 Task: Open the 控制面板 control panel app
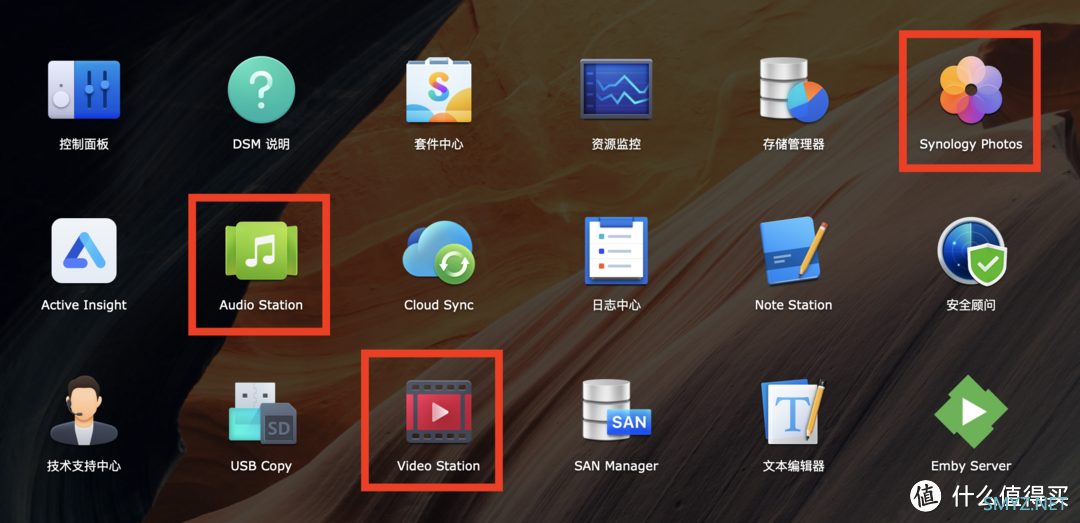point(84,91)
